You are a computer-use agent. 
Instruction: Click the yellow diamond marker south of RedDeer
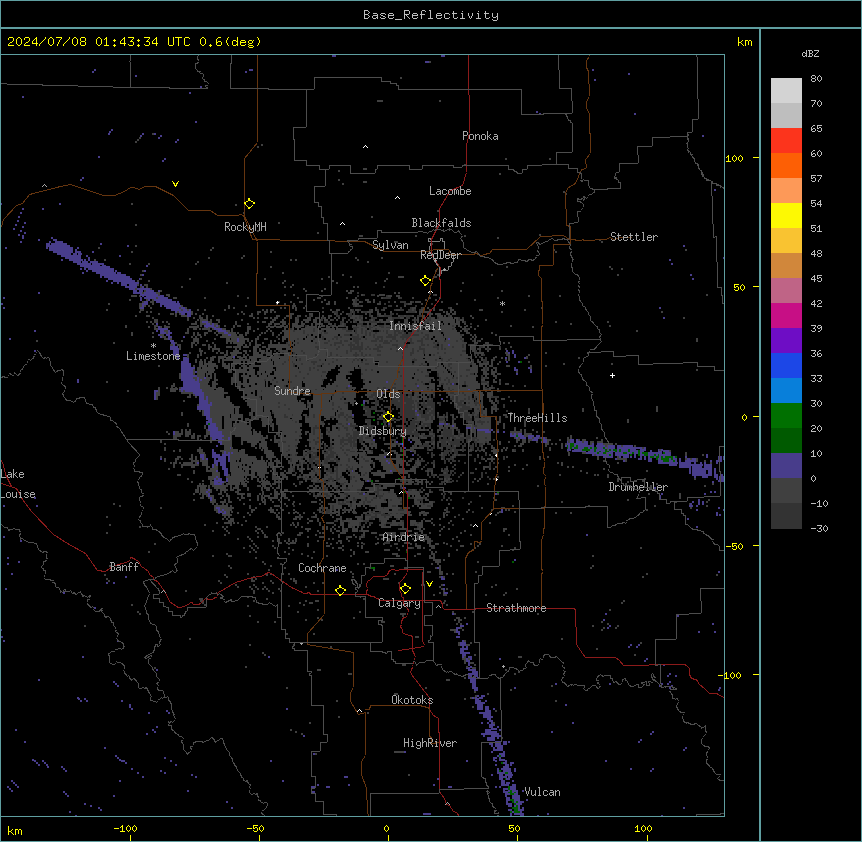click(x=426, y=281)
